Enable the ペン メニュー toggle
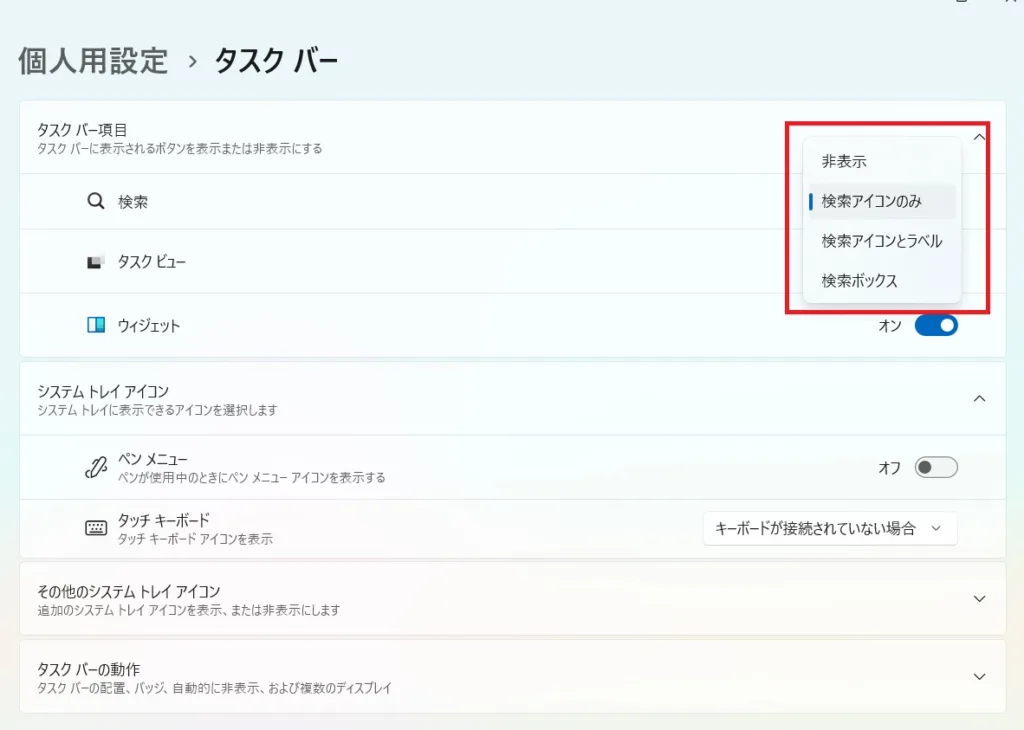 [x=936, y=467]
